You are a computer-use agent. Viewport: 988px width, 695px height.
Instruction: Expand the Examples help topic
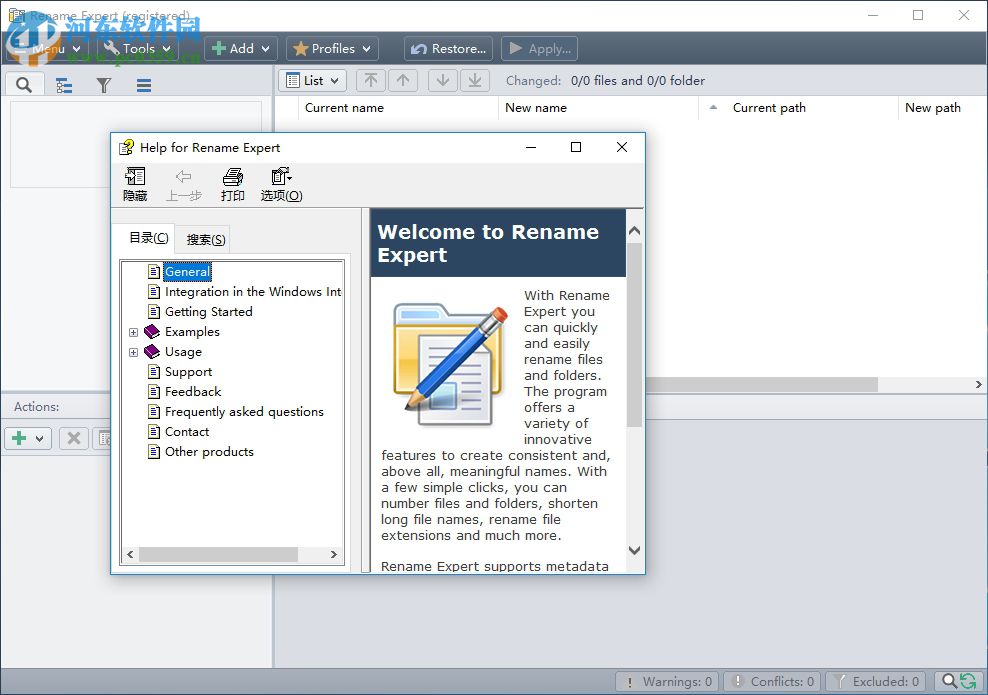tap(134, 331)
